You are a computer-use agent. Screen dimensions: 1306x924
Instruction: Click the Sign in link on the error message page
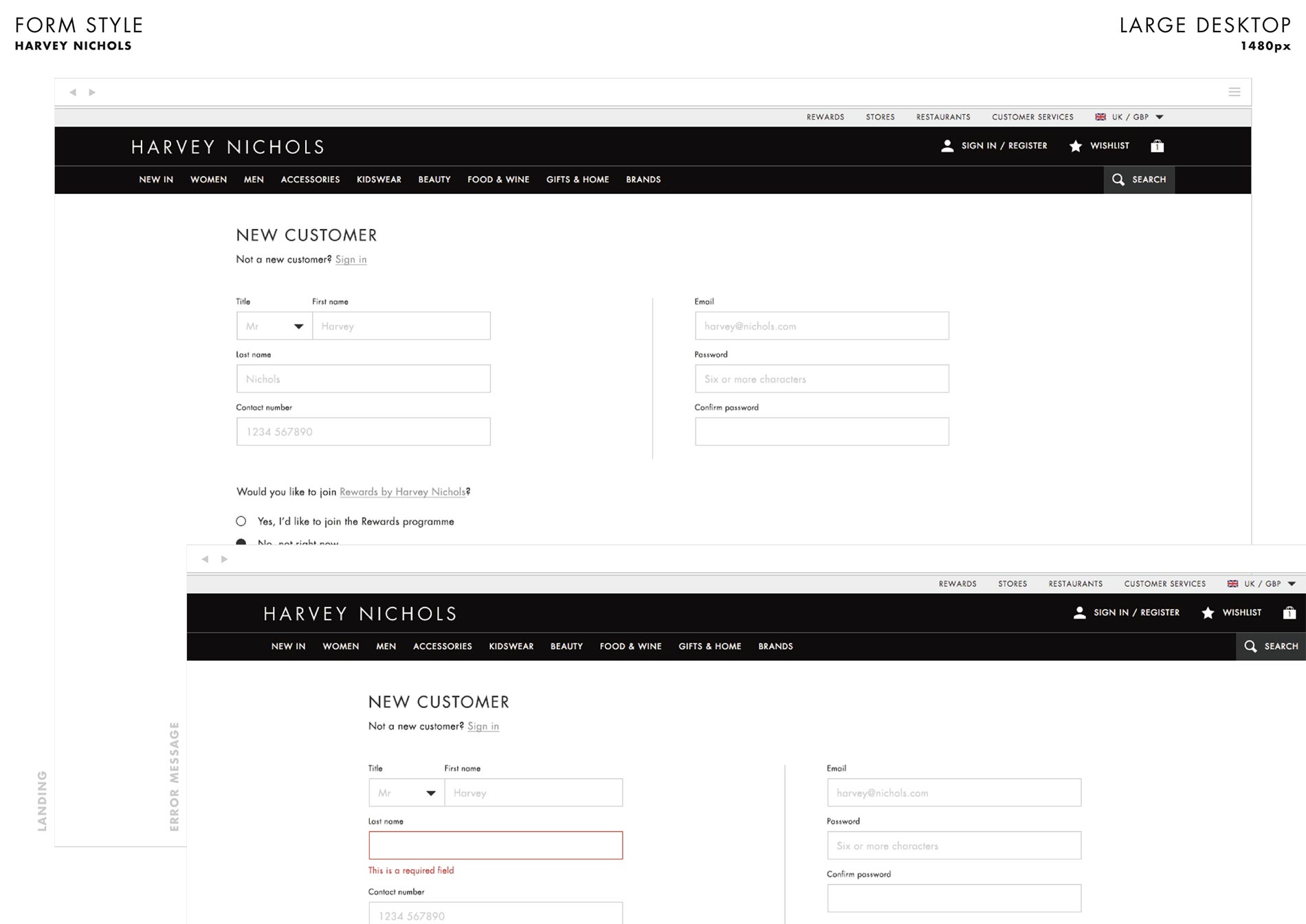click(x=483, y=726)
